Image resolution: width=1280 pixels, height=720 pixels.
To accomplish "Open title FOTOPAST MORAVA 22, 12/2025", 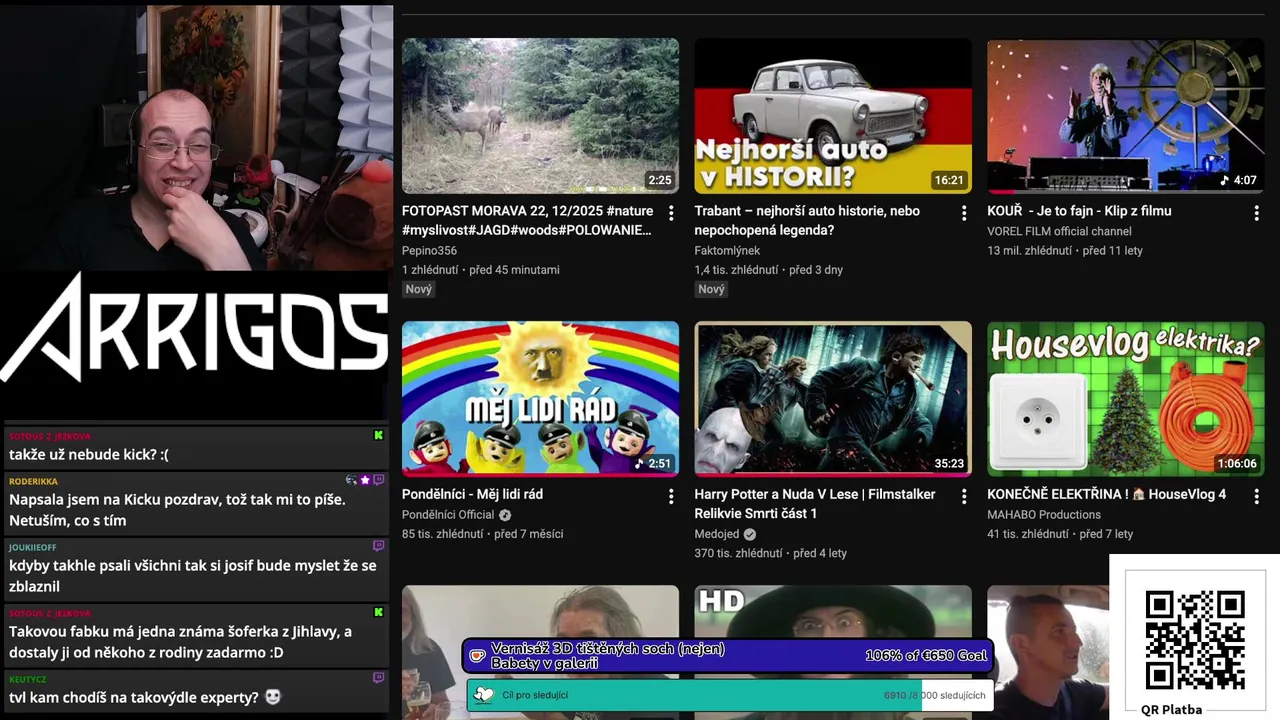I will coord(527,220).
